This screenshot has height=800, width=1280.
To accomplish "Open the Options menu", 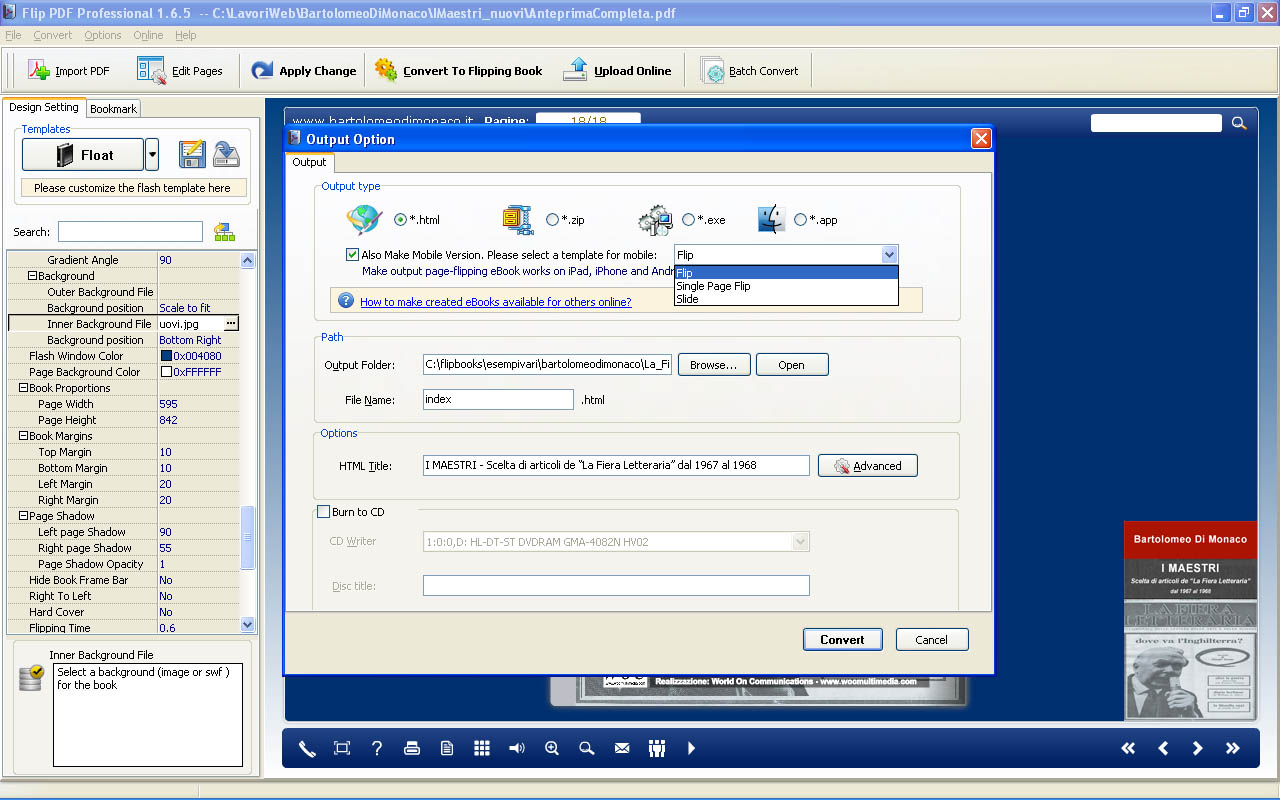I will point(103,35).
